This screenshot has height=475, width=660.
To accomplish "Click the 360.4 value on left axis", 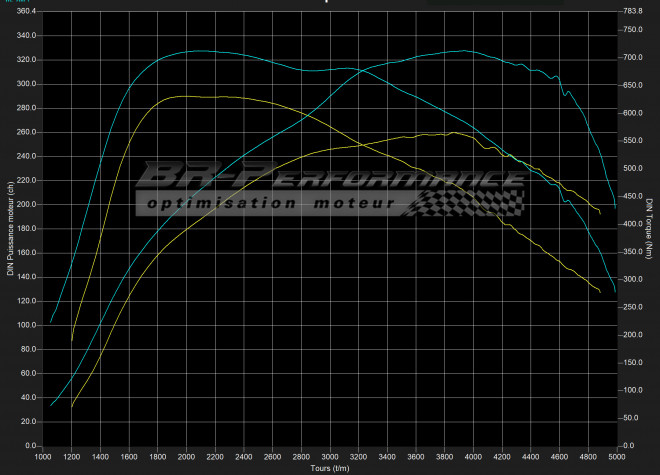I will coord(22,12).
